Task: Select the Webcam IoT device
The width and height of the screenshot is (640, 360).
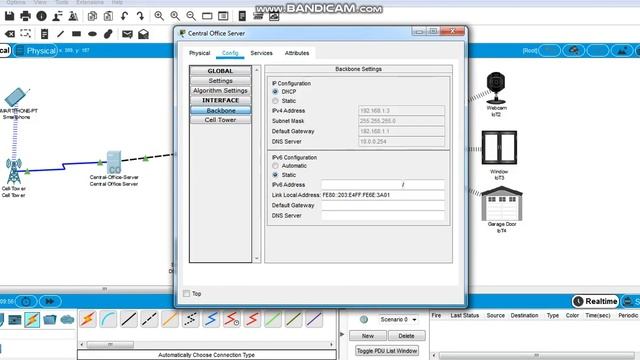Action: pos(496,88)
